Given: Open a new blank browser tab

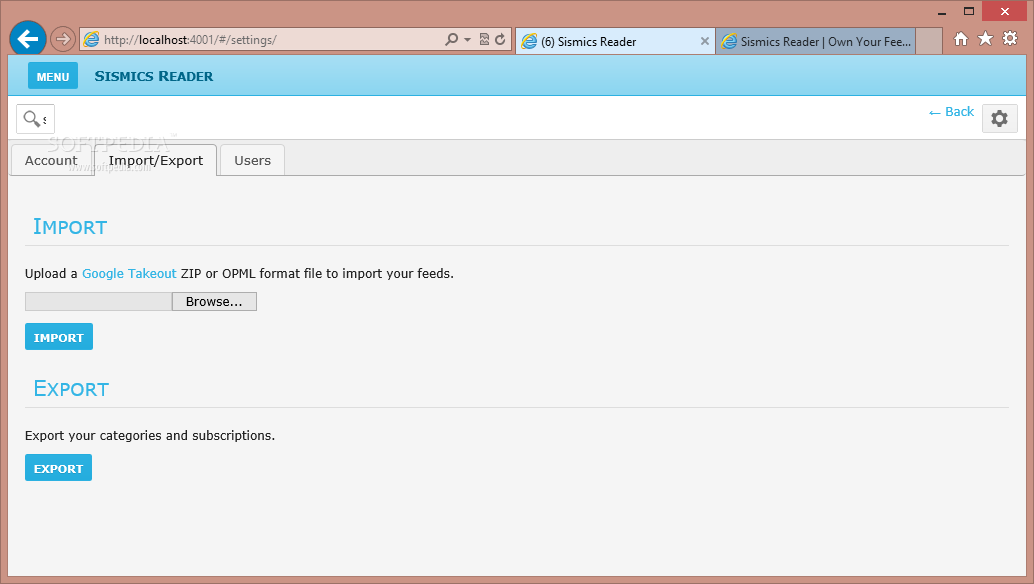Looking at the screenshot, I should coord(928,42).
